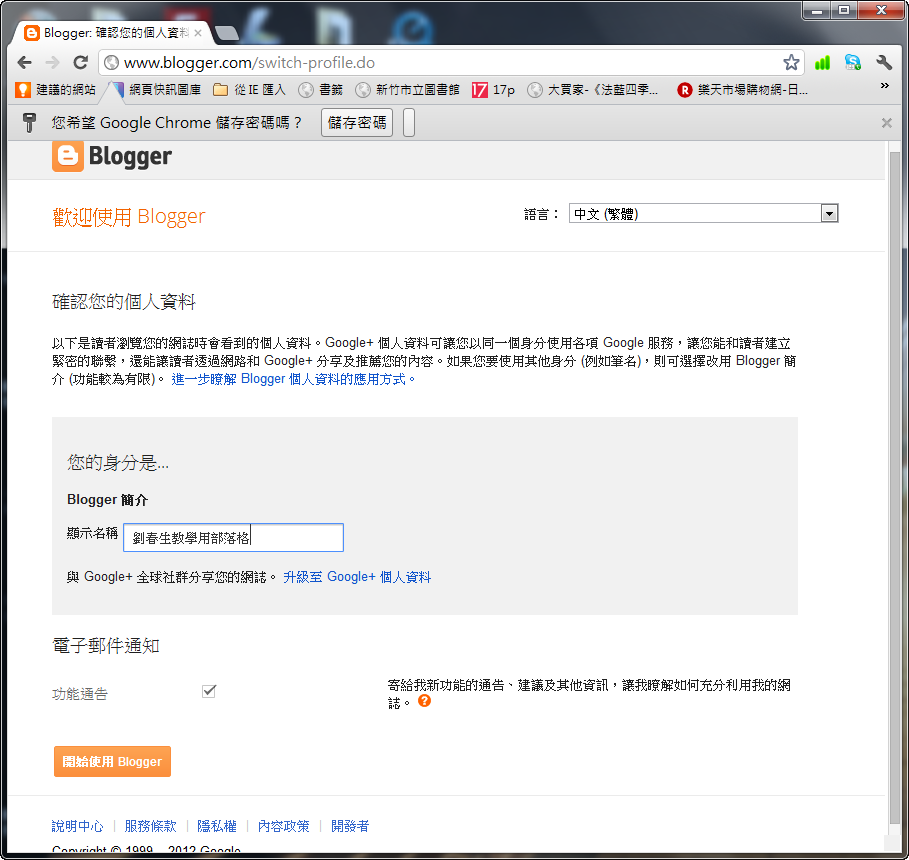
Task: Open Chrome's wrench settings menu
Action: click(883, 63)
